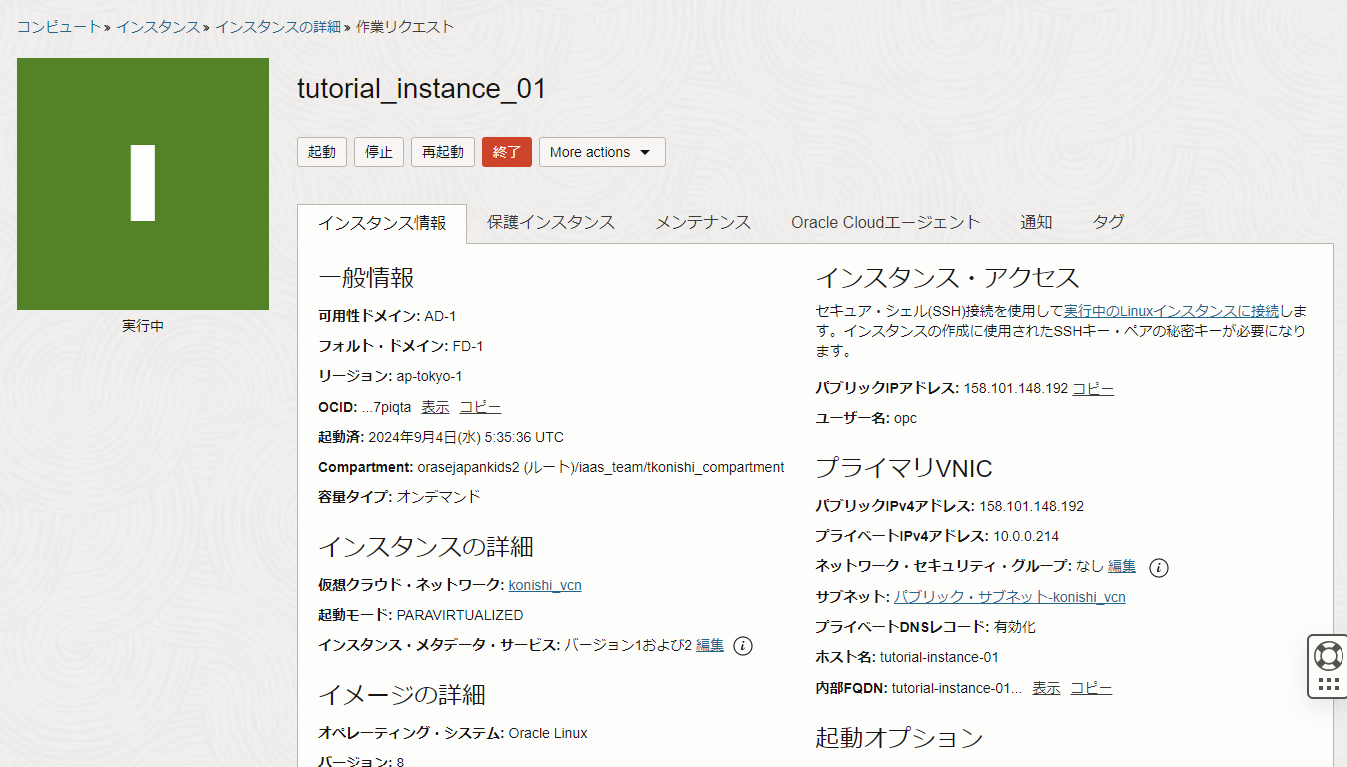Viewport: 1347px width, 767px height.
Task: Click 終了 to terminate the instance
Action: [506, 151]
